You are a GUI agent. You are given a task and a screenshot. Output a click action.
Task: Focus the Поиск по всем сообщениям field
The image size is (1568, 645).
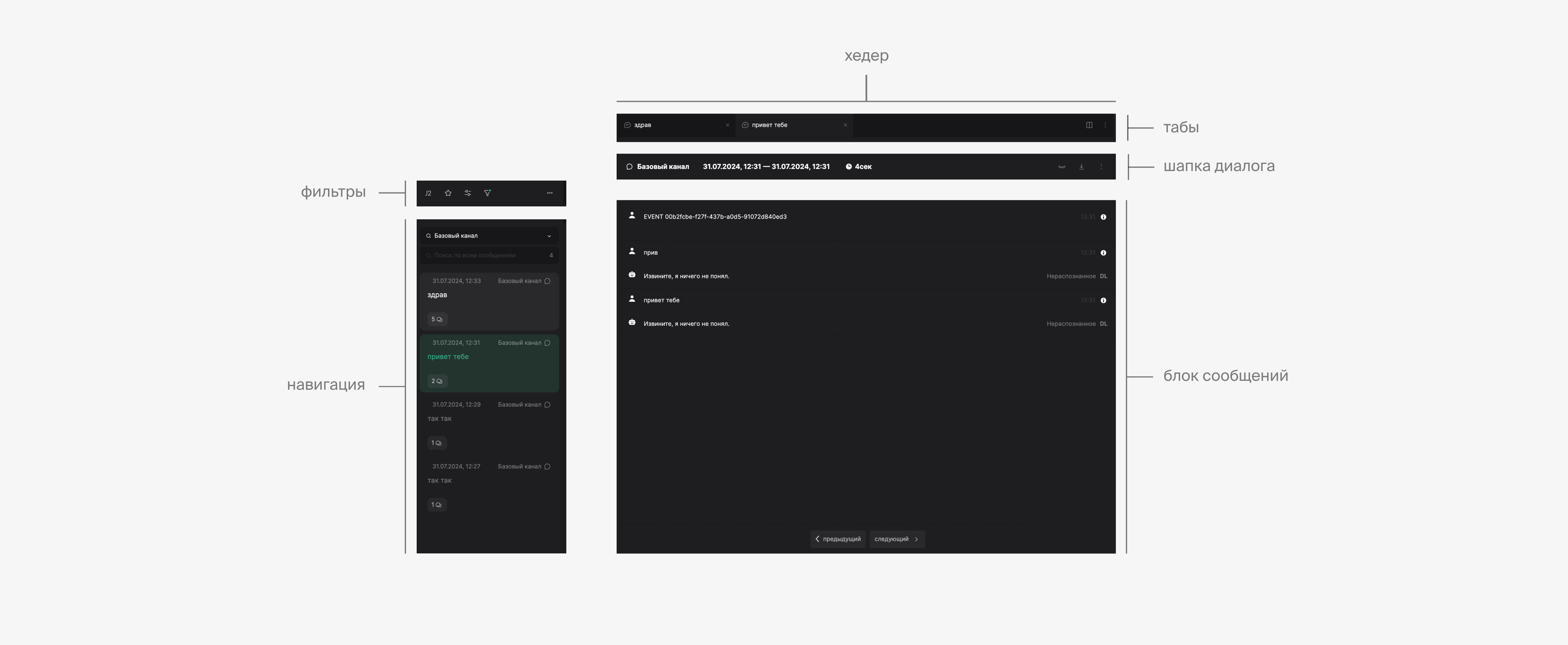click(x=489, y=255)
